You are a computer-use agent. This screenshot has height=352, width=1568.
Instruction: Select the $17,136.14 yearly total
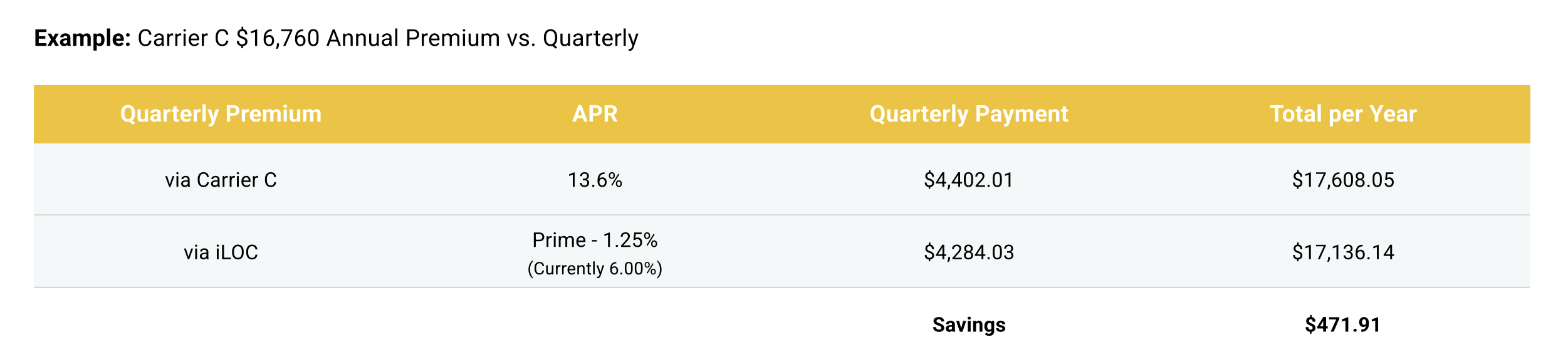tap(1343, 252)
